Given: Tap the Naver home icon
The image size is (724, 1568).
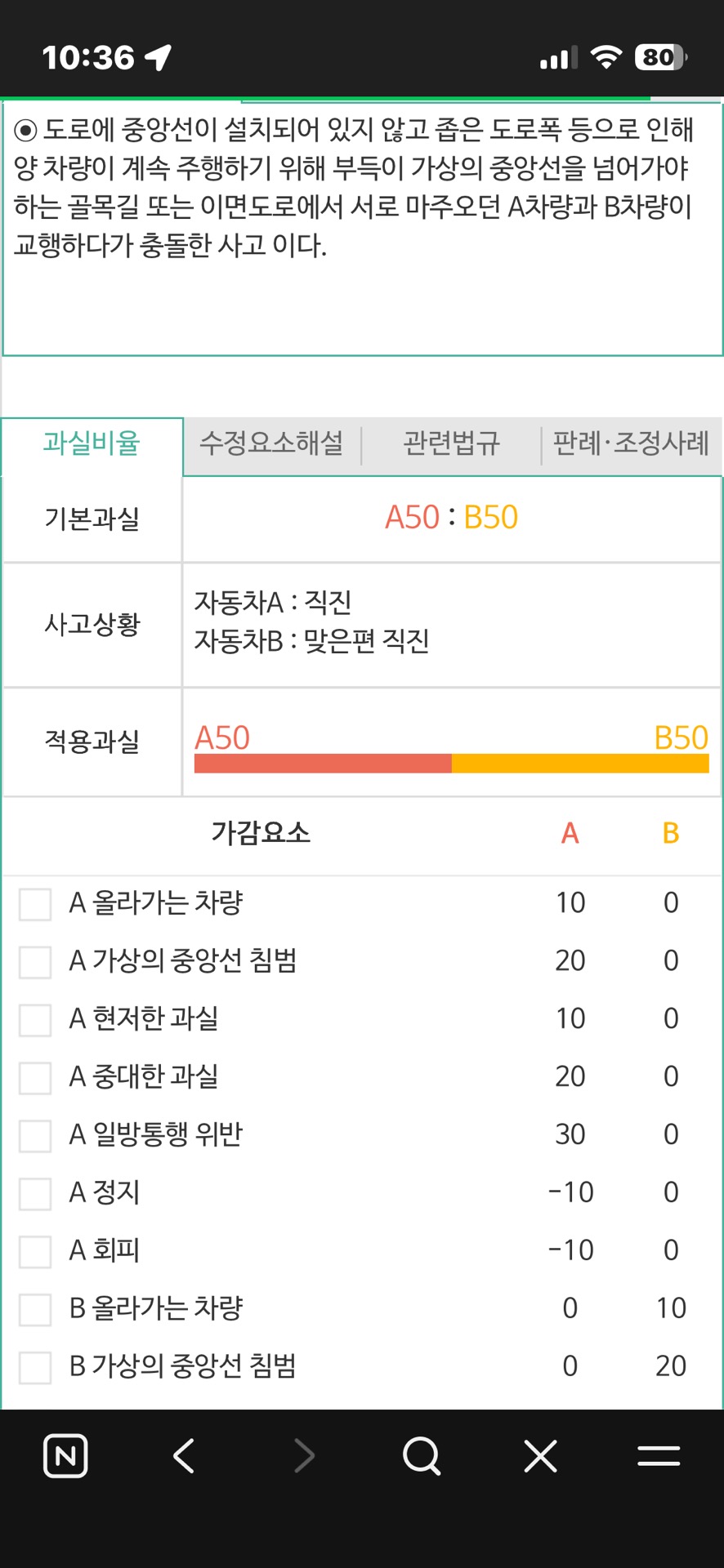Looking at the screenshot, I should pos(65,1455).
